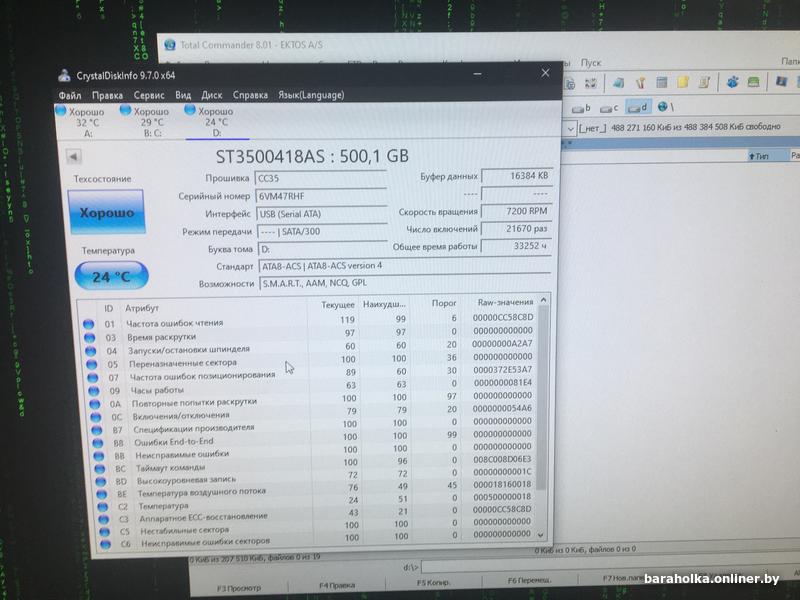Click the Raw-значения column header
Viewport: 800px width, 600px height.
pyautogui.click(x=505, y=302)
